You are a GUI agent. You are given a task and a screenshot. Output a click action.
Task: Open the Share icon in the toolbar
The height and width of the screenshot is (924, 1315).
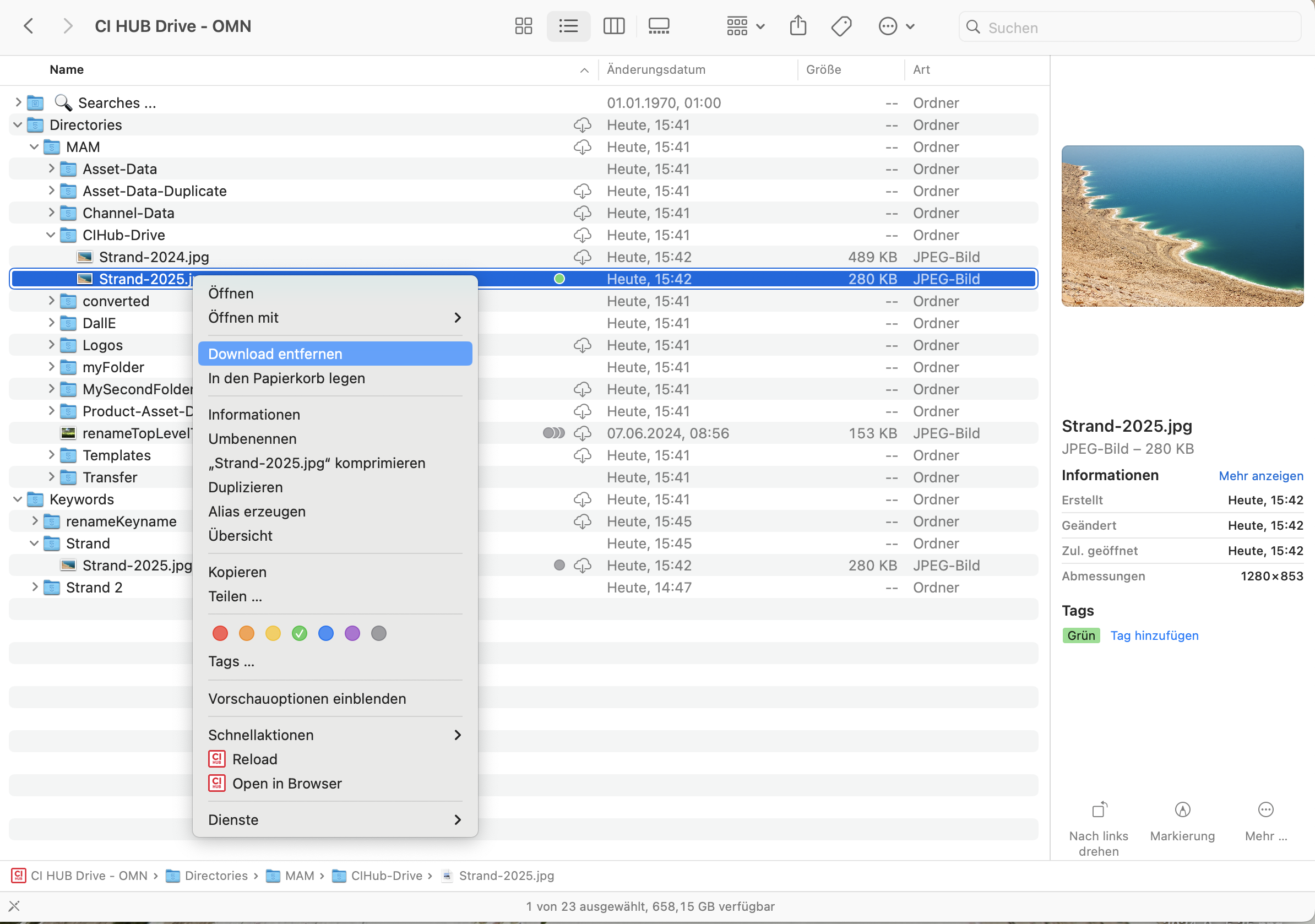point(798,26)
